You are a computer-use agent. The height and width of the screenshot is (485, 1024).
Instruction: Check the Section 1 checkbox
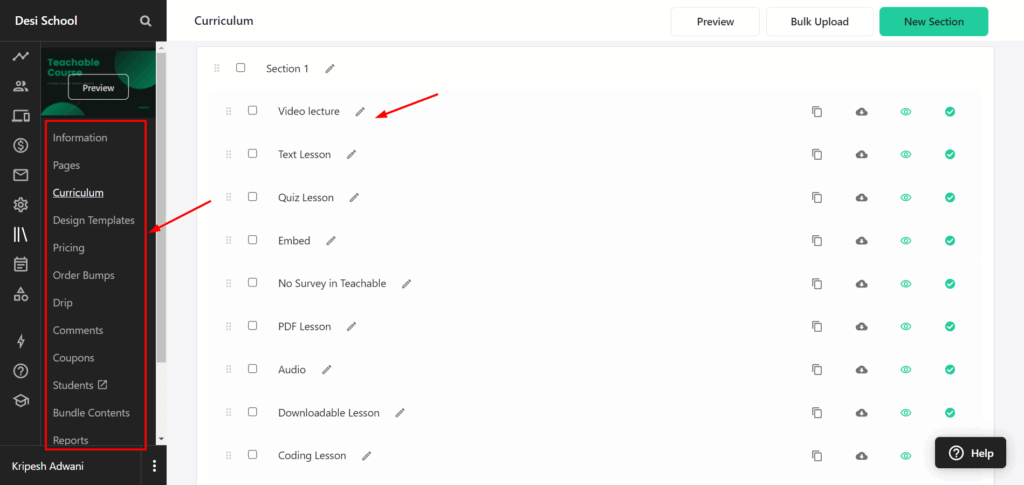click(240, 68)
